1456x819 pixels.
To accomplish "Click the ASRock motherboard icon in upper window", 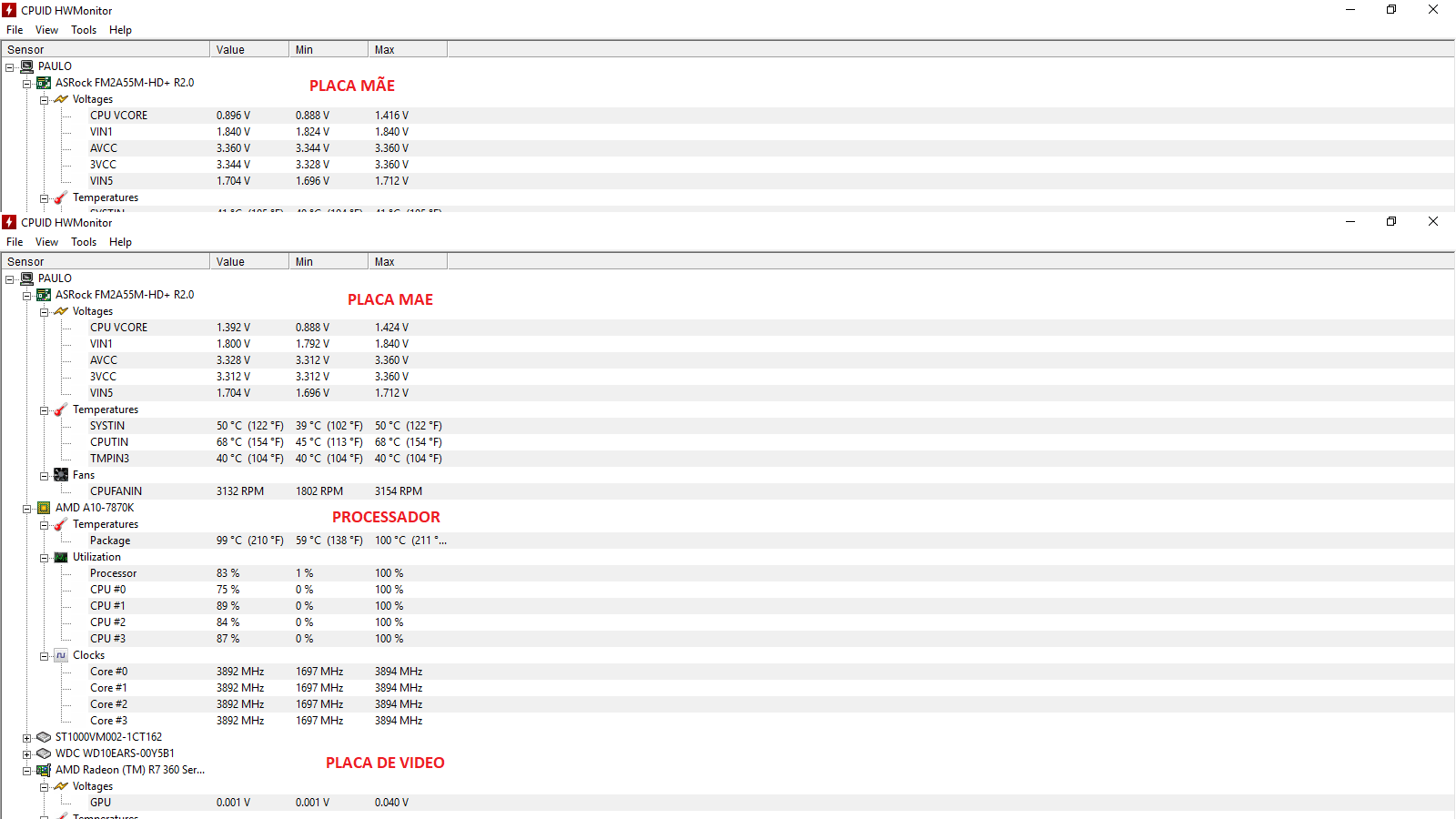I will 44,83.
